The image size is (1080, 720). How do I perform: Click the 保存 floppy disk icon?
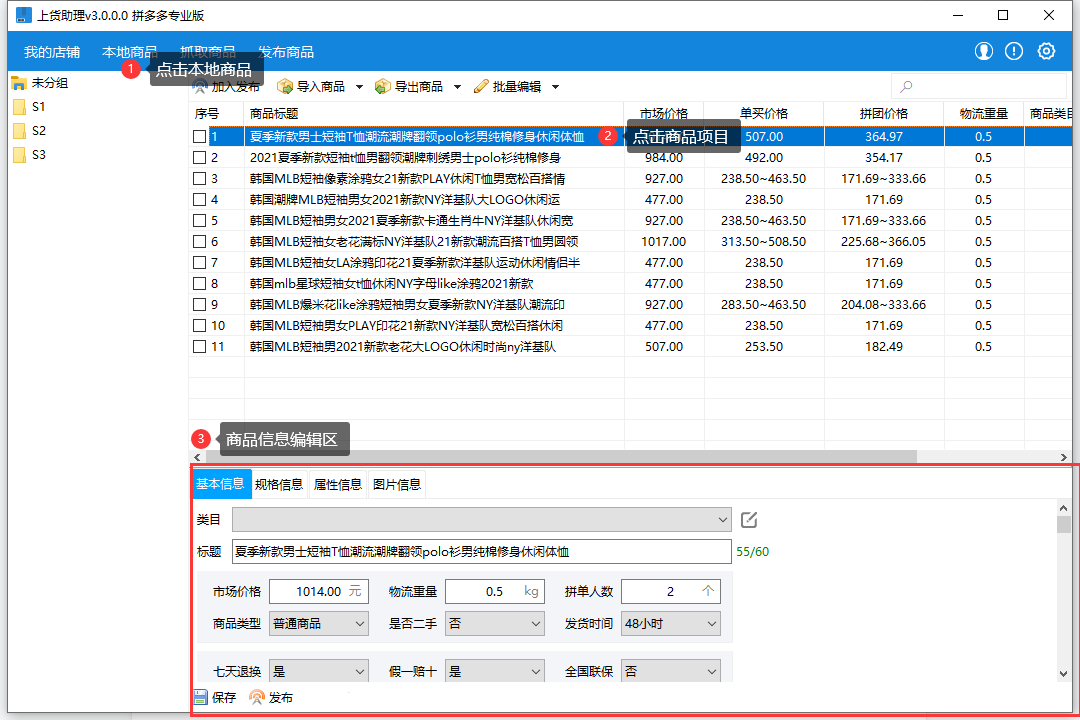pos(200,697)
